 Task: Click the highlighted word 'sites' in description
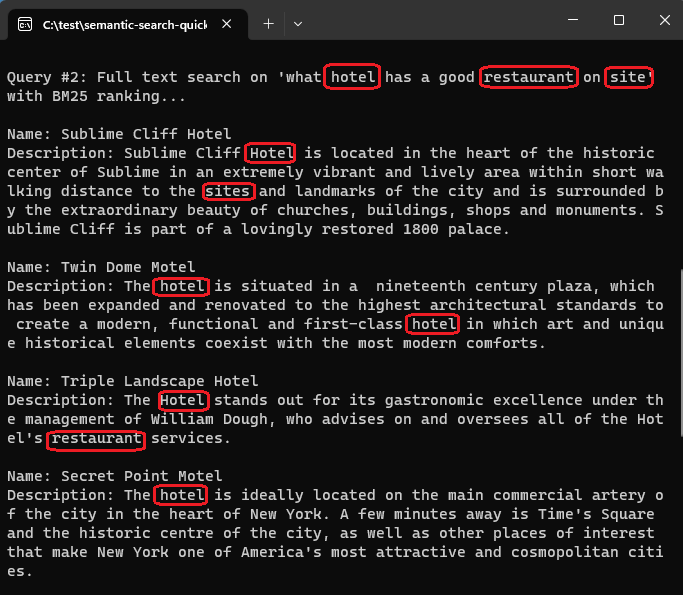click(x=228, y=191)
